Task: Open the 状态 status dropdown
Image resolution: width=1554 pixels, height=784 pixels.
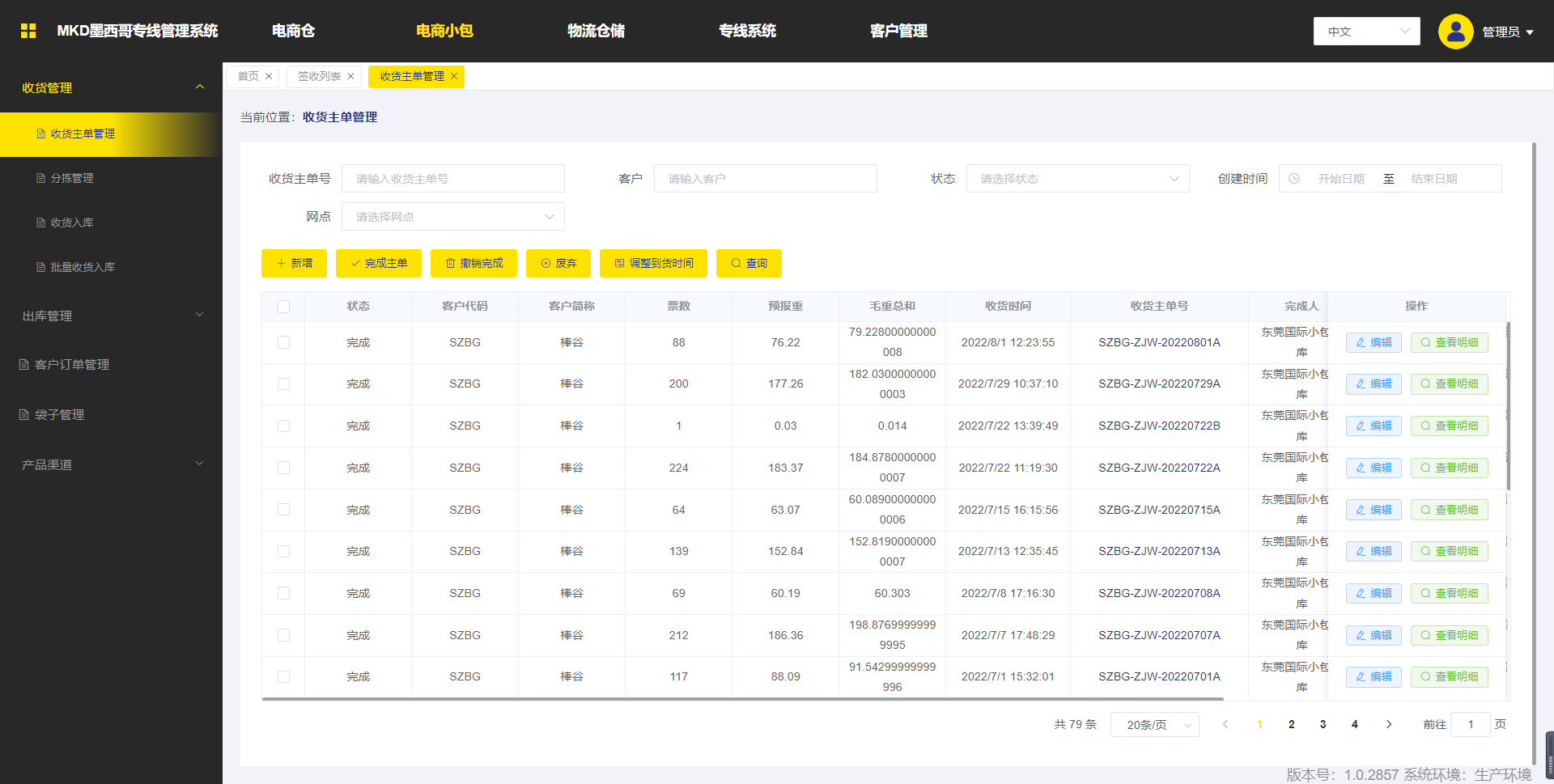Action: coord(1076,179)
